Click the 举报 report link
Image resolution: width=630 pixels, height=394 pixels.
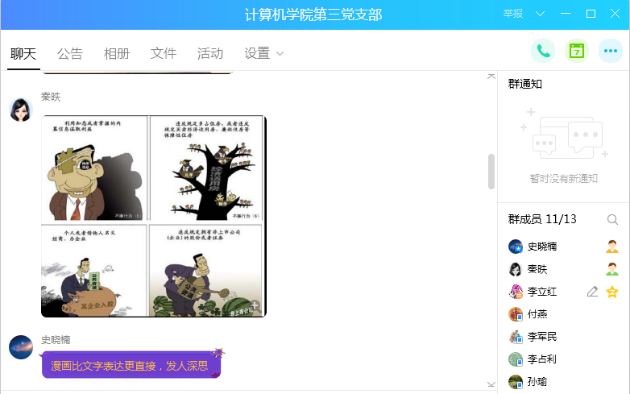pyautogui.click(x=513, y=14)
